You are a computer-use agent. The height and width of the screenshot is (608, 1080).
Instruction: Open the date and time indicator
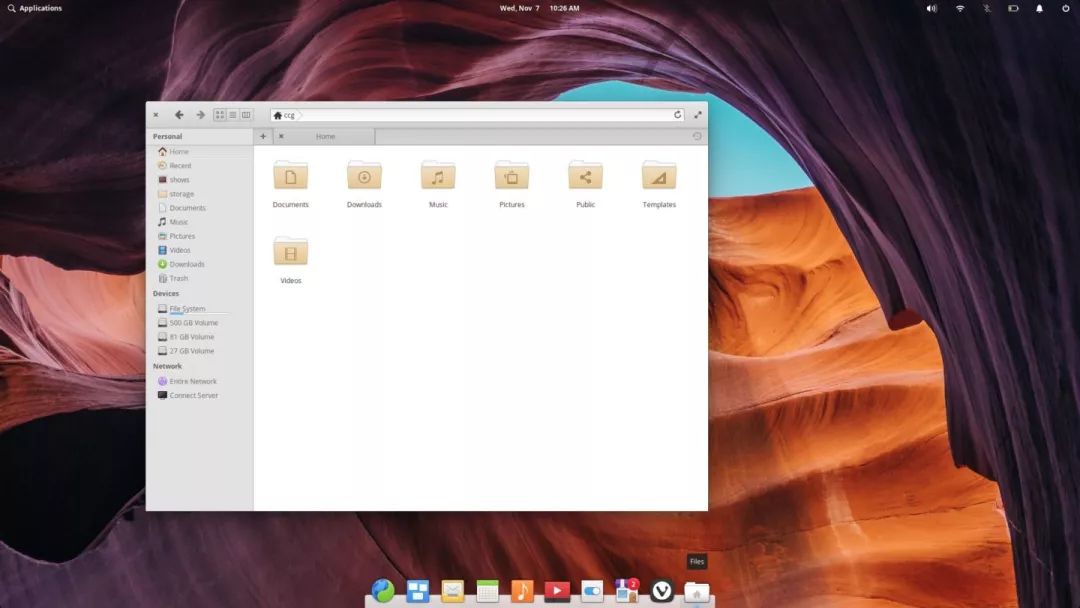(539, 8)
